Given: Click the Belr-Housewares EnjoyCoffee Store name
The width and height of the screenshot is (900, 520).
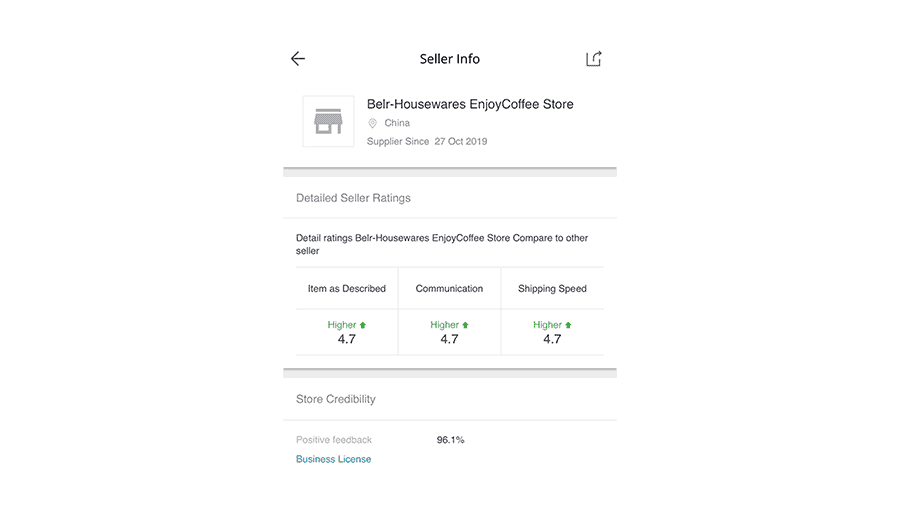Looking at the screenshot, I should click(x=470, y=104).
